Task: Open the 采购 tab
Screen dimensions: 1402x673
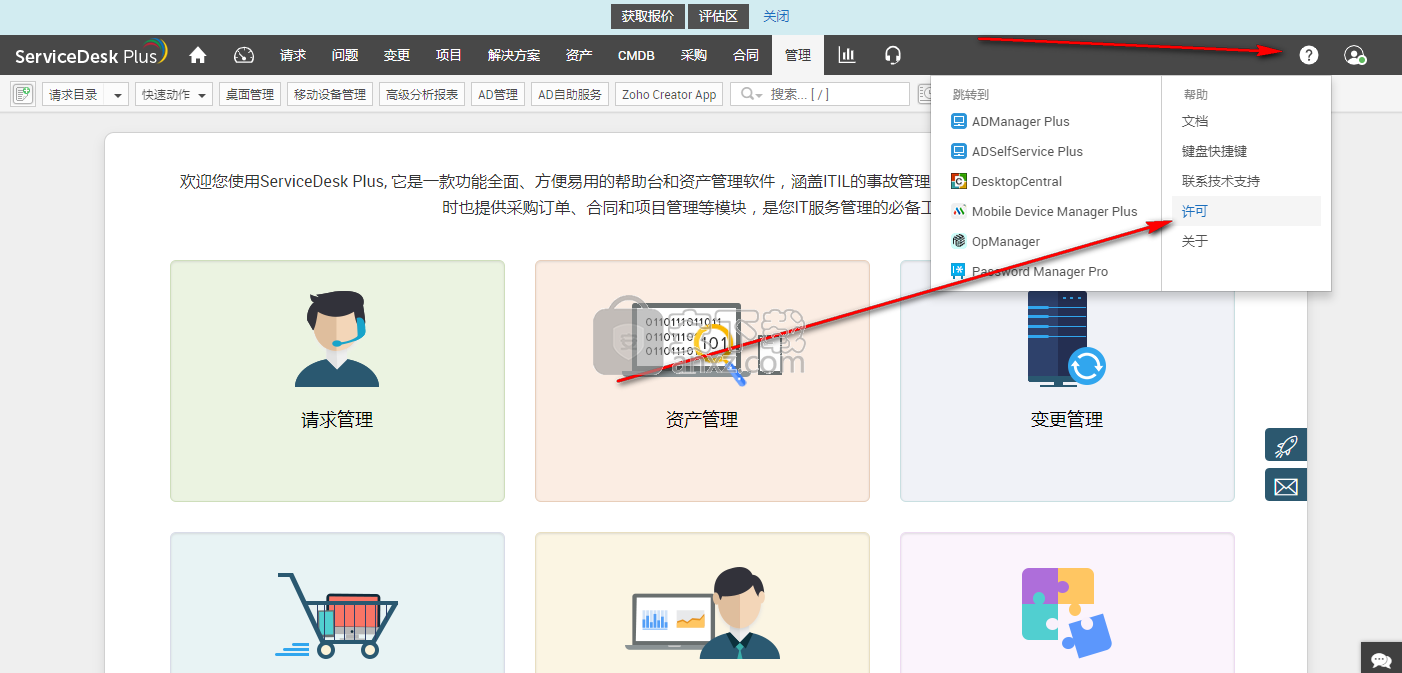Action: coord(694,55)
